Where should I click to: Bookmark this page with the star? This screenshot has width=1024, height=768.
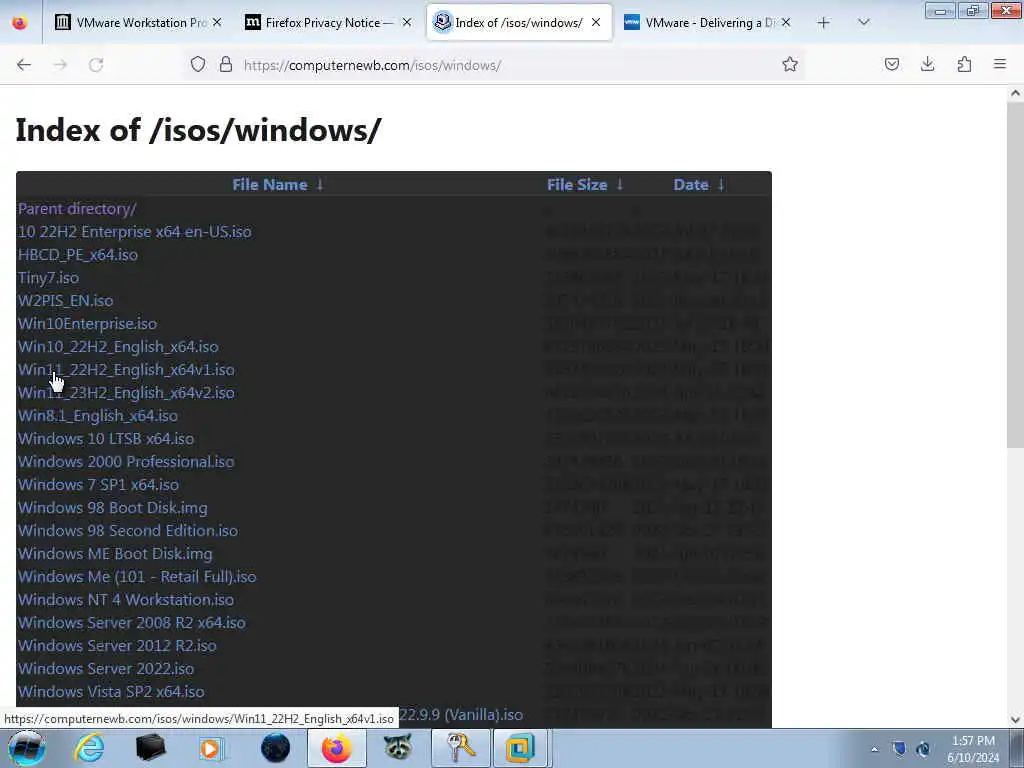pyautogui.click(x=790, y=64)
